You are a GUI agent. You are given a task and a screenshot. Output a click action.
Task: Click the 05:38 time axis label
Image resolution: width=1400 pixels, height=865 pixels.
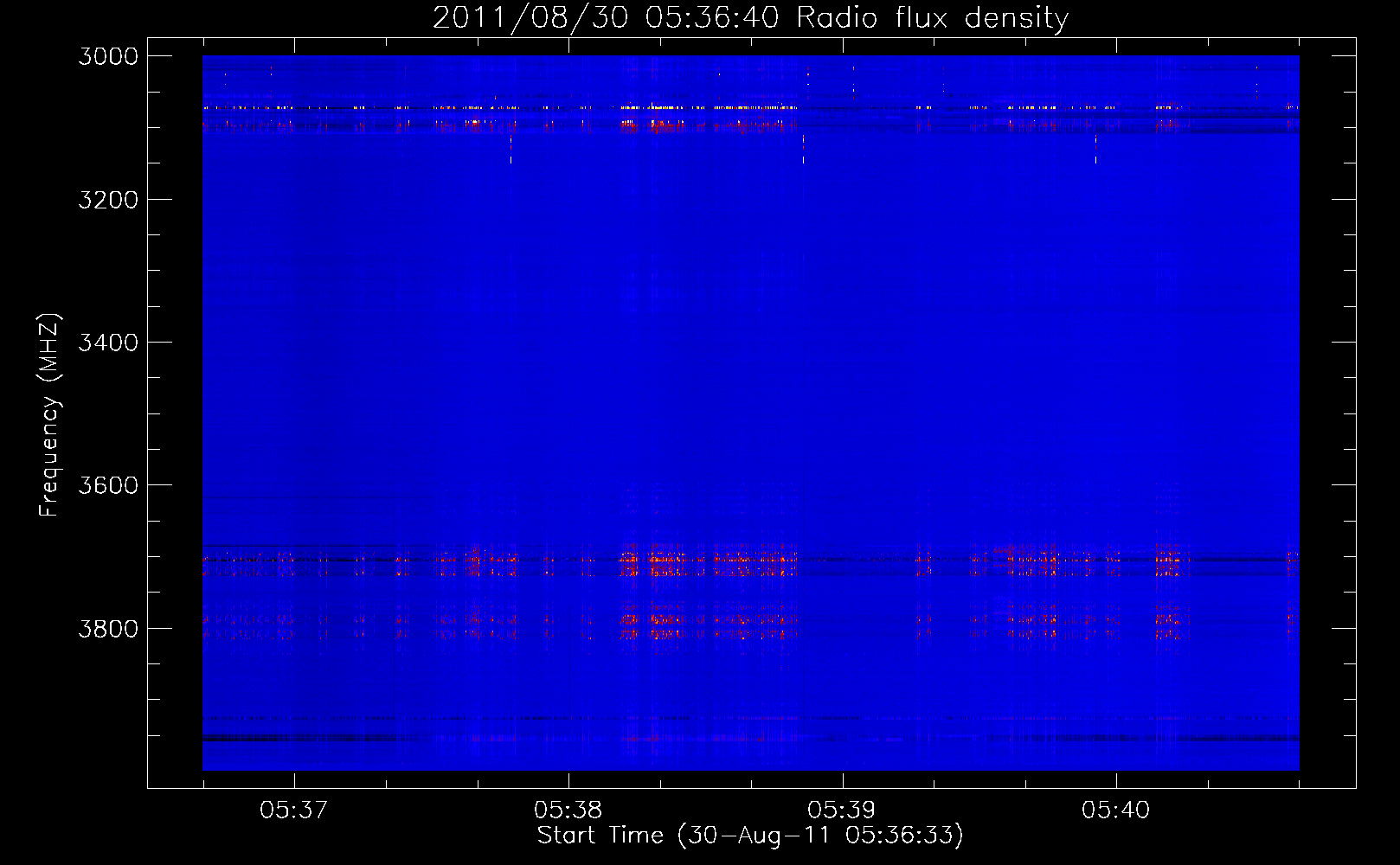568,810
